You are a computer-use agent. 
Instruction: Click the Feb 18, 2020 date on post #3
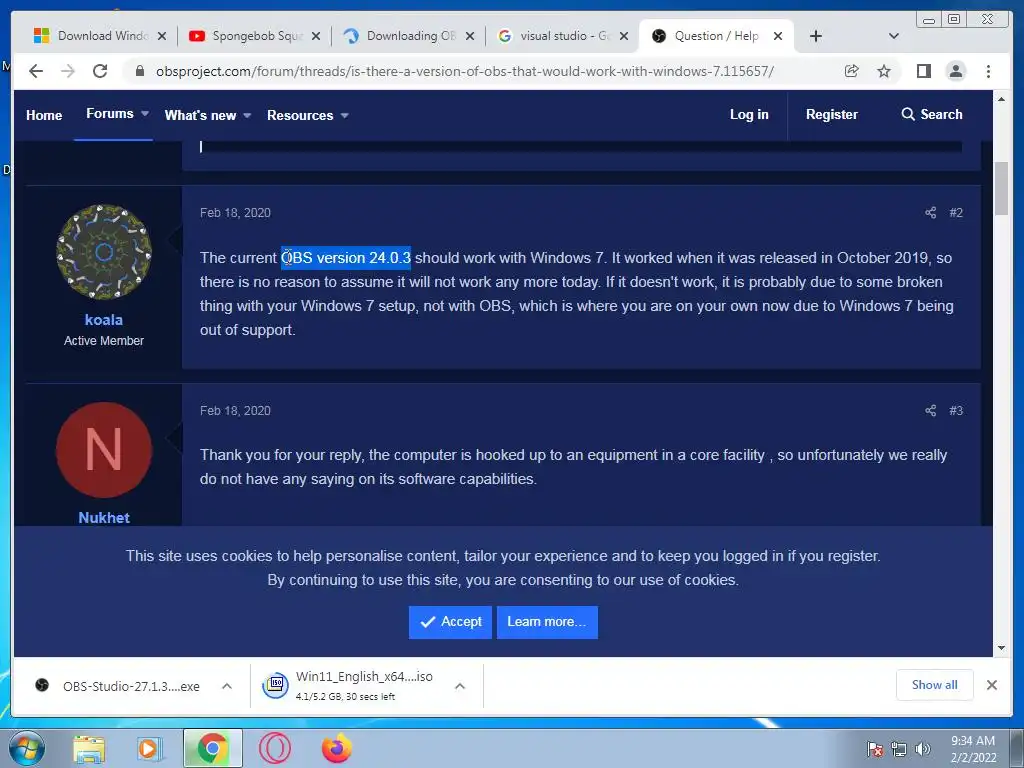click(x=235, y=411)
